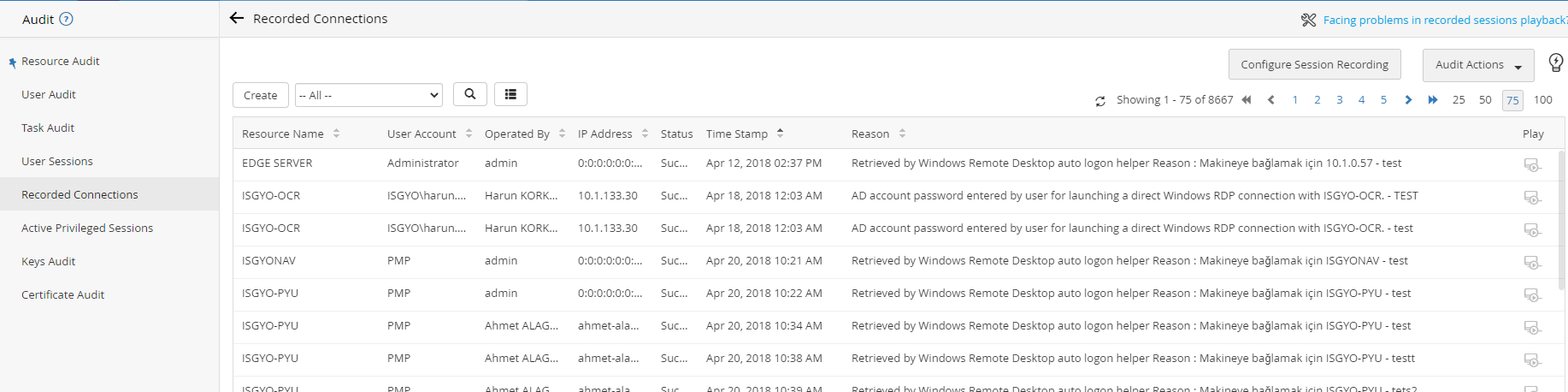Expand the Audit Actions dropdown
Image resolution: width=1568 pixels, height=392 pixels.
1478,65
